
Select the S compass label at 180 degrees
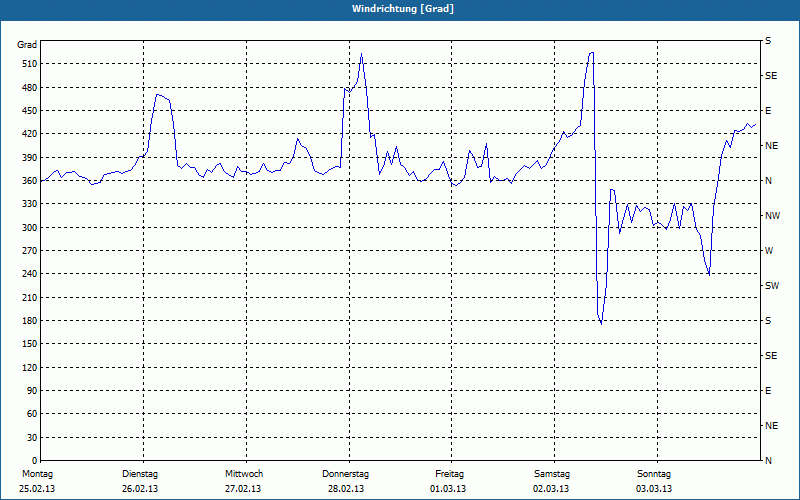point(768,321)
